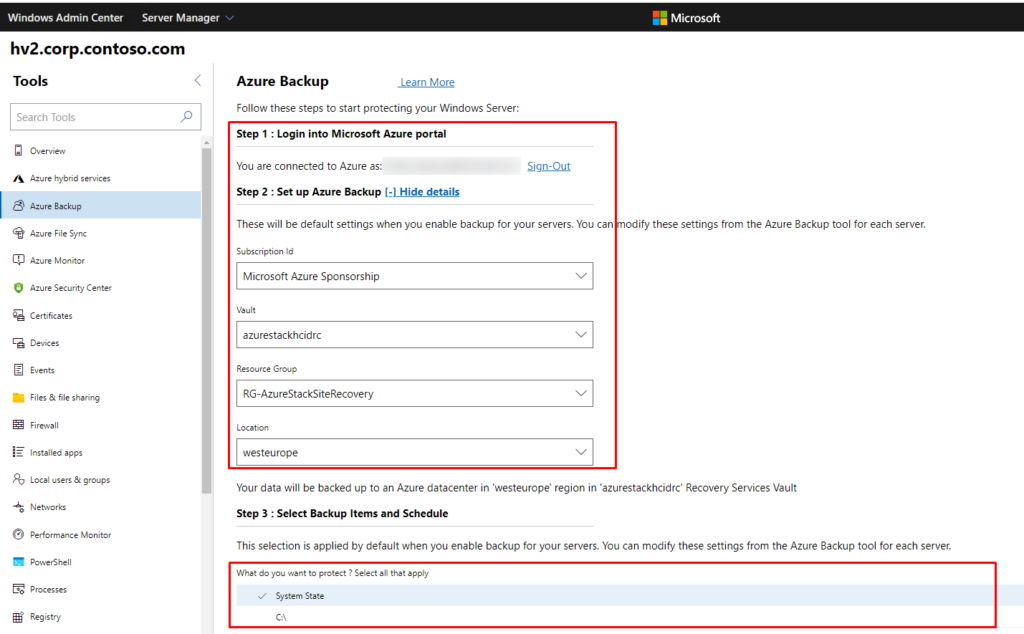Image resolution: width=1024 pixels, height=634 pixels.
Task: Open the Subscription Id dropdown
Action: coord(415,276)
